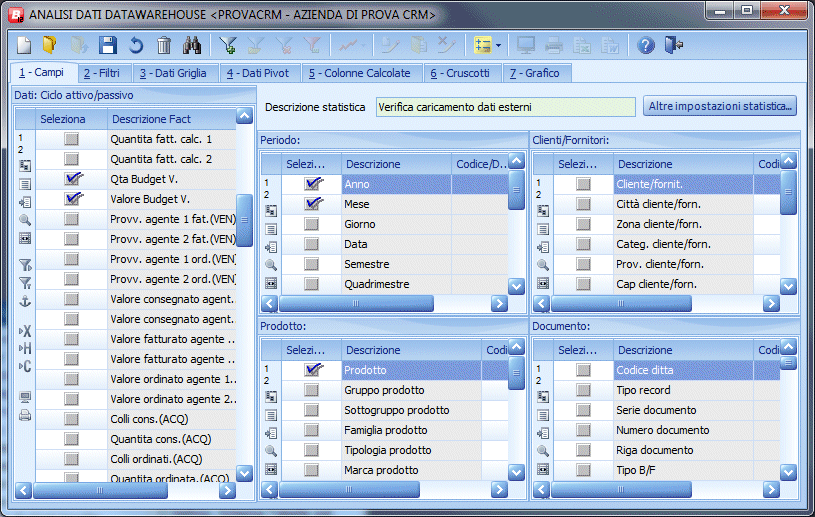Click the list icon beside Periodo grid

pyautogui.click(x=271, y=229)
